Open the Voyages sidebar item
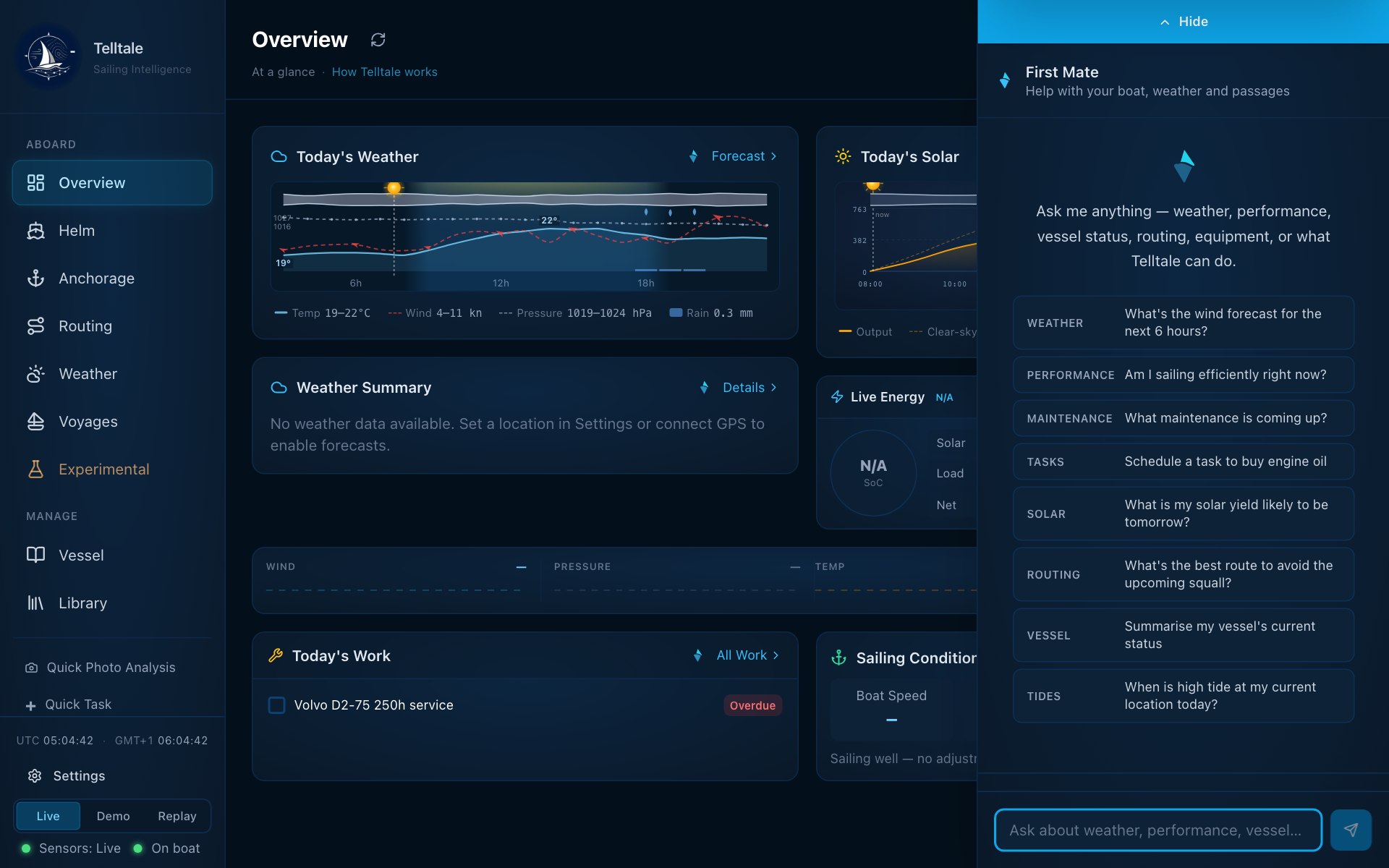1389x868 pixels. pyautogui.click(x=112, y=422)
